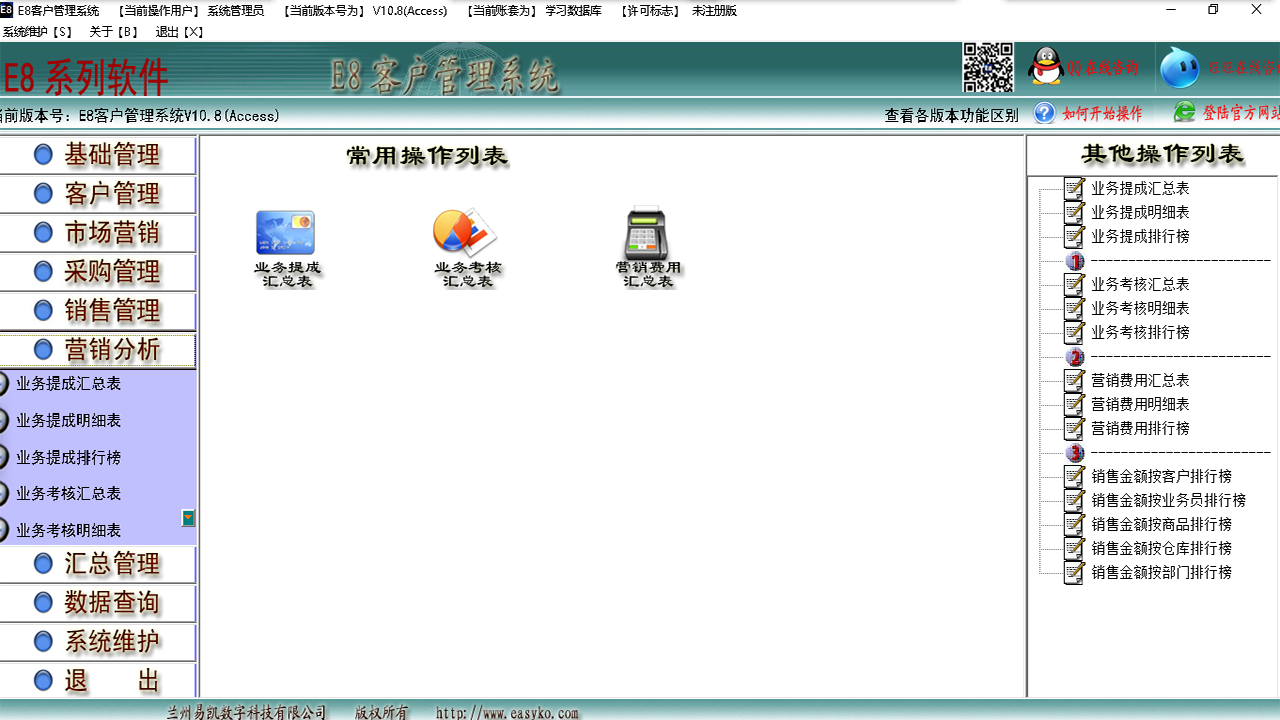Open http://www.easyko.com link in footer
Screen dimensions: 1280x720
pos(507,713)
